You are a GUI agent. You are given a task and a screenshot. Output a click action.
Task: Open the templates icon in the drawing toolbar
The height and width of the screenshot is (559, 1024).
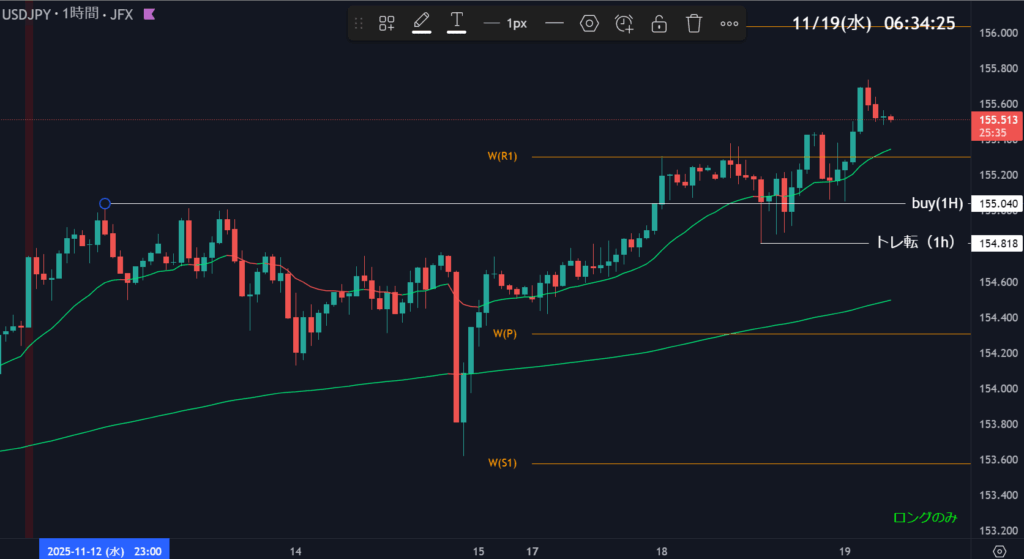(x=386, y=24)
